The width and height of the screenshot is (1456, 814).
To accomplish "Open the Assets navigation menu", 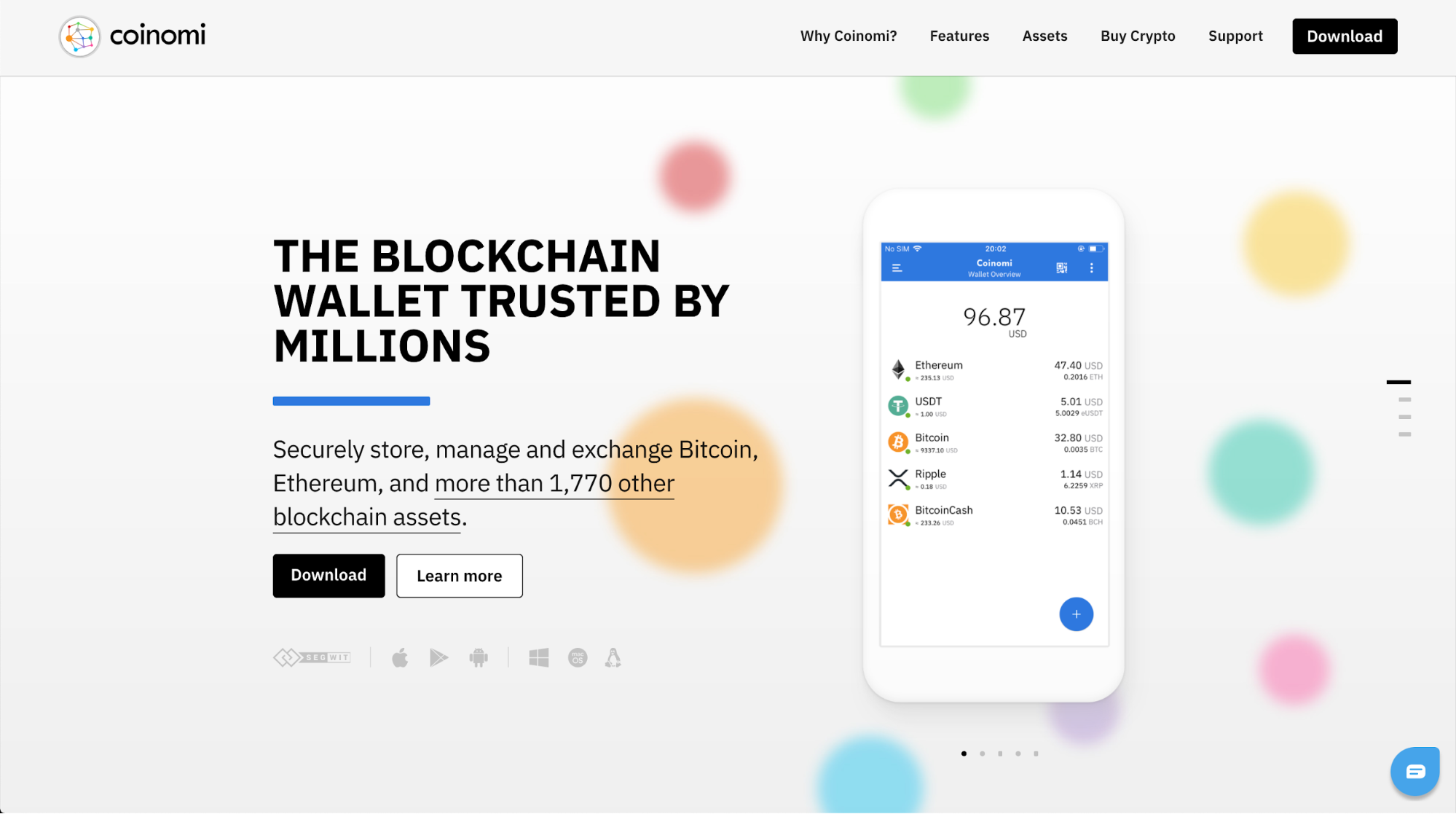I will 1045,35.
